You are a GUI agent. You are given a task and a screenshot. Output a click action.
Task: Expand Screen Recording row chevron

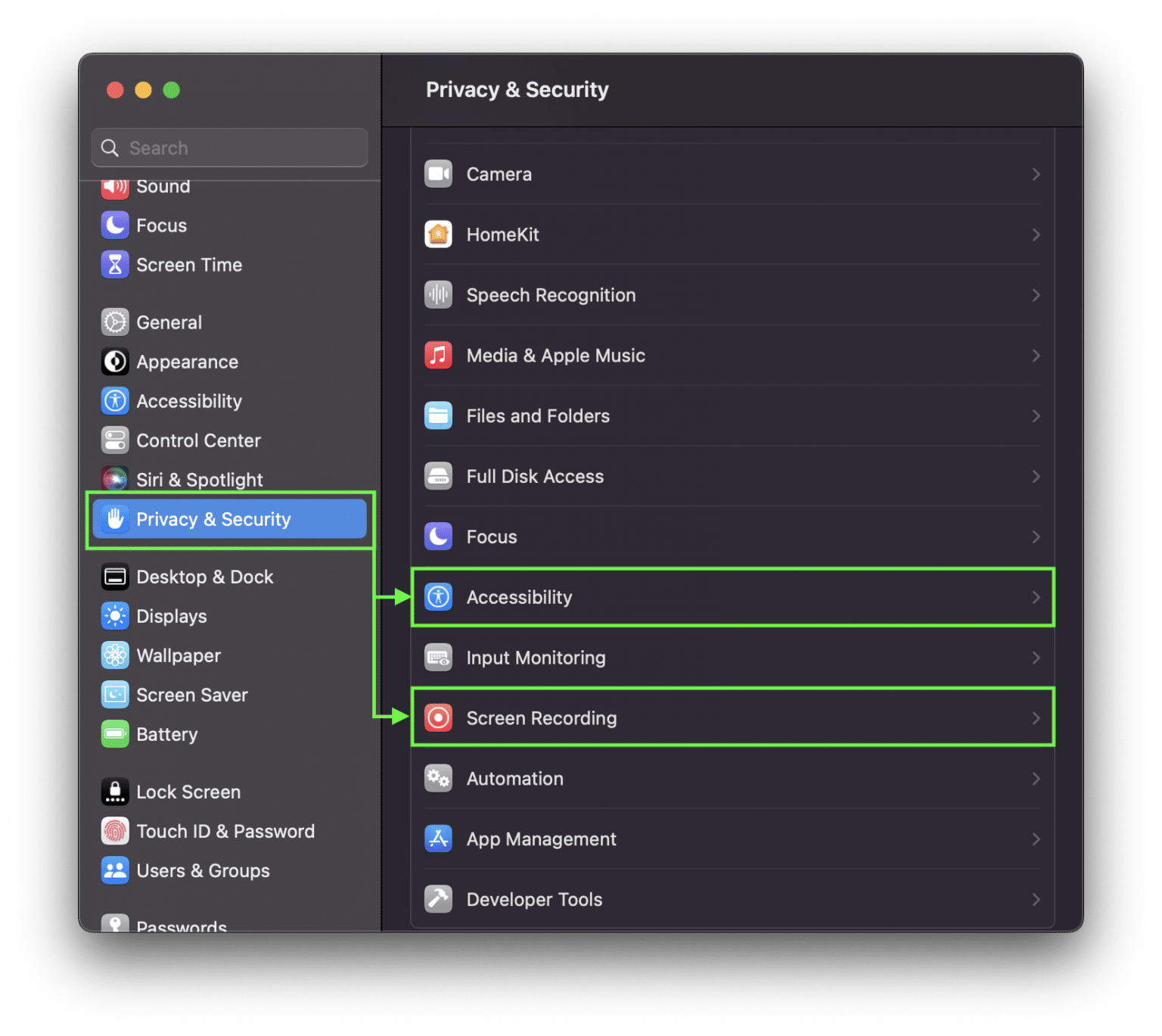1036,717
